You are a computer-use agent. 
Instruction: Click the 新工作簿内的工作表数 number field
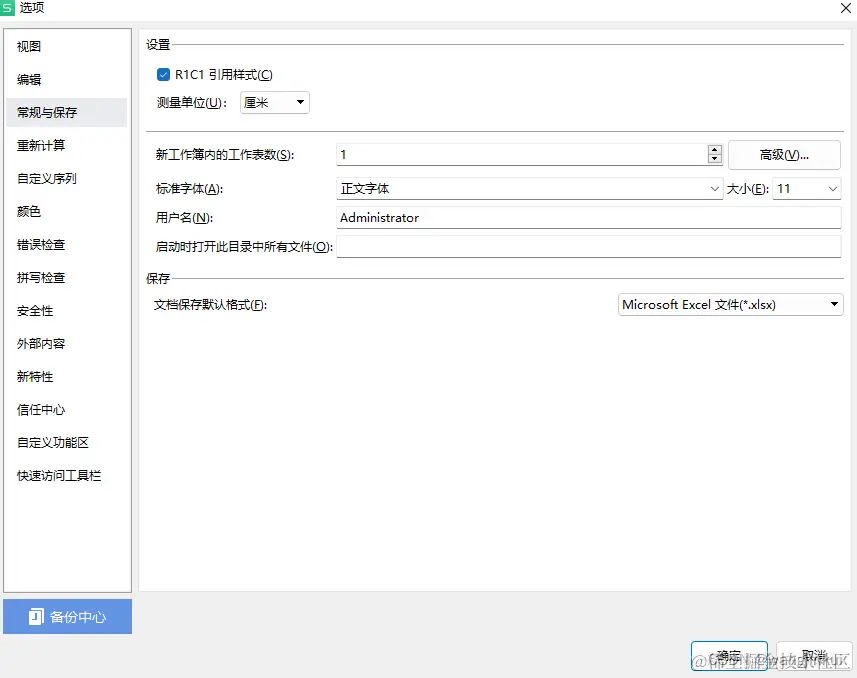[522, 155]
